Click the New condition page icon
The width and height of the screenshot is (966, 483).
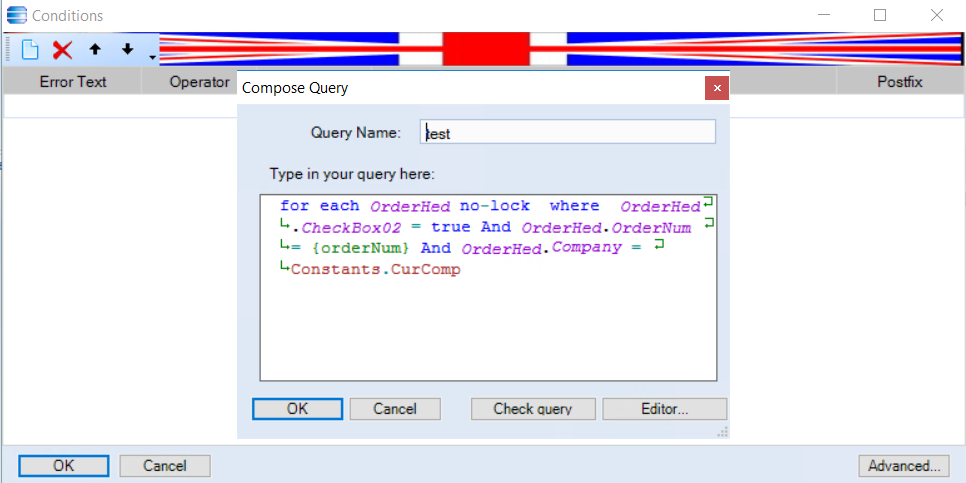(x=30, y=49)
